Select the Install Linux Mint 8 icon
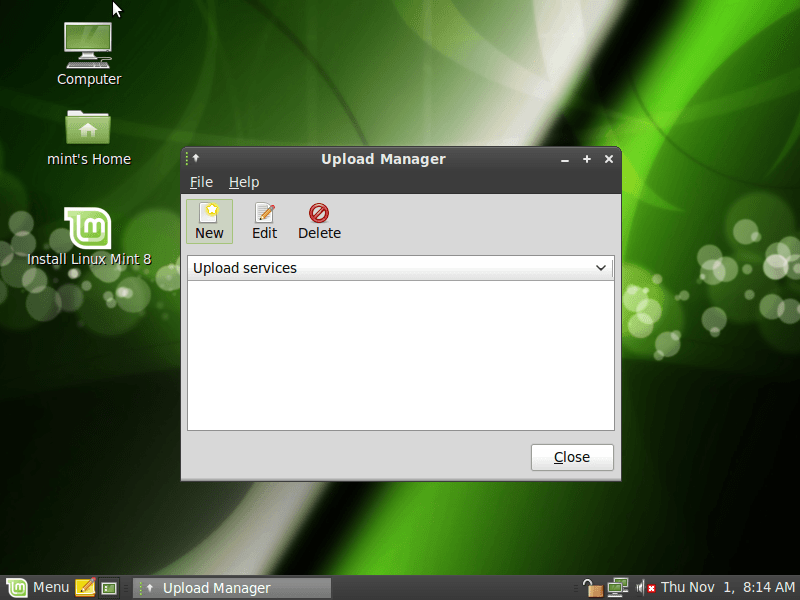800x600 pixels. [89, 236]
